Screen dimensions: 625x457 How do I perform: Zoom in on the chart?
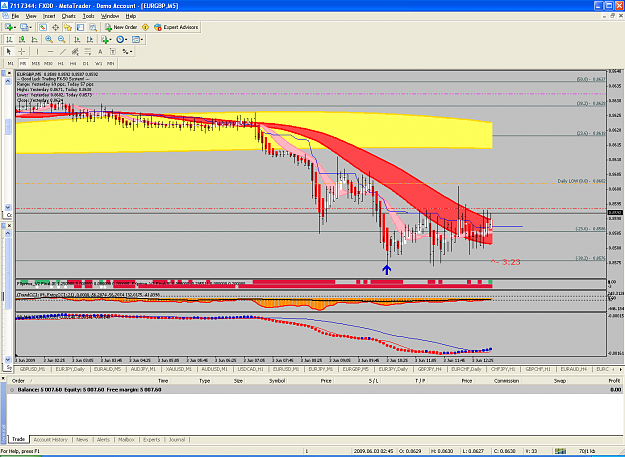[x=49, y=39]
